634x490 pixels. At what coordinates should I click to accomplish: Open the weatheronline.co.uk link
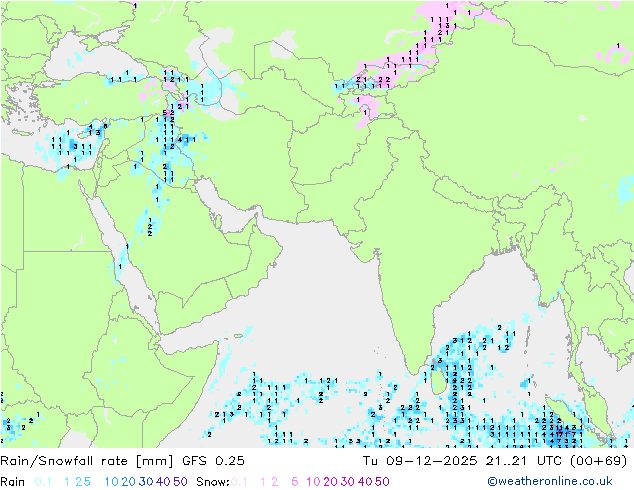tap(550, 482)
